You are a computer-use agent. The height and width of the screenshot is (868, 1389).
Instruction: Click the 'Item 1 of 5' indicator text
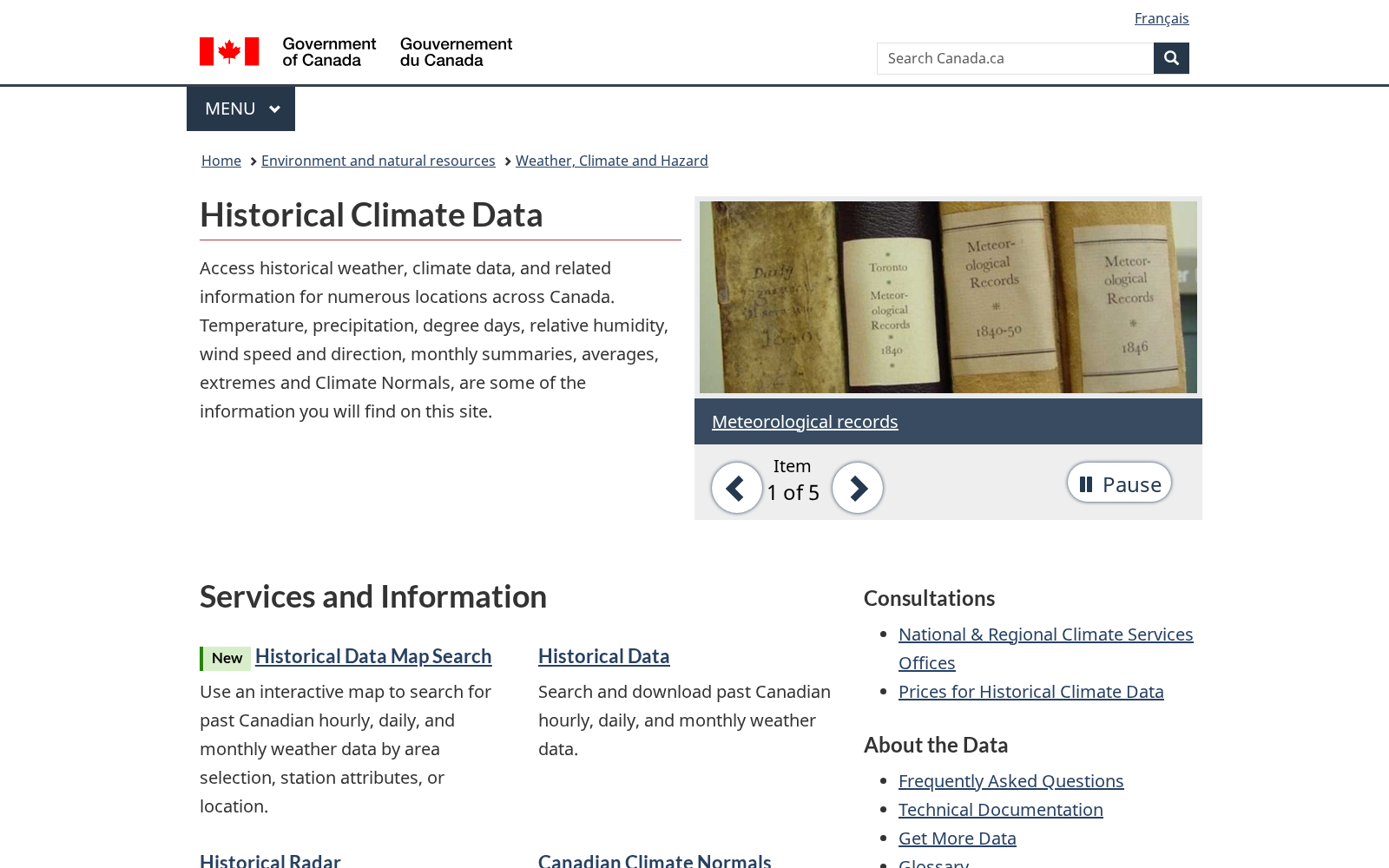[793, 480]
